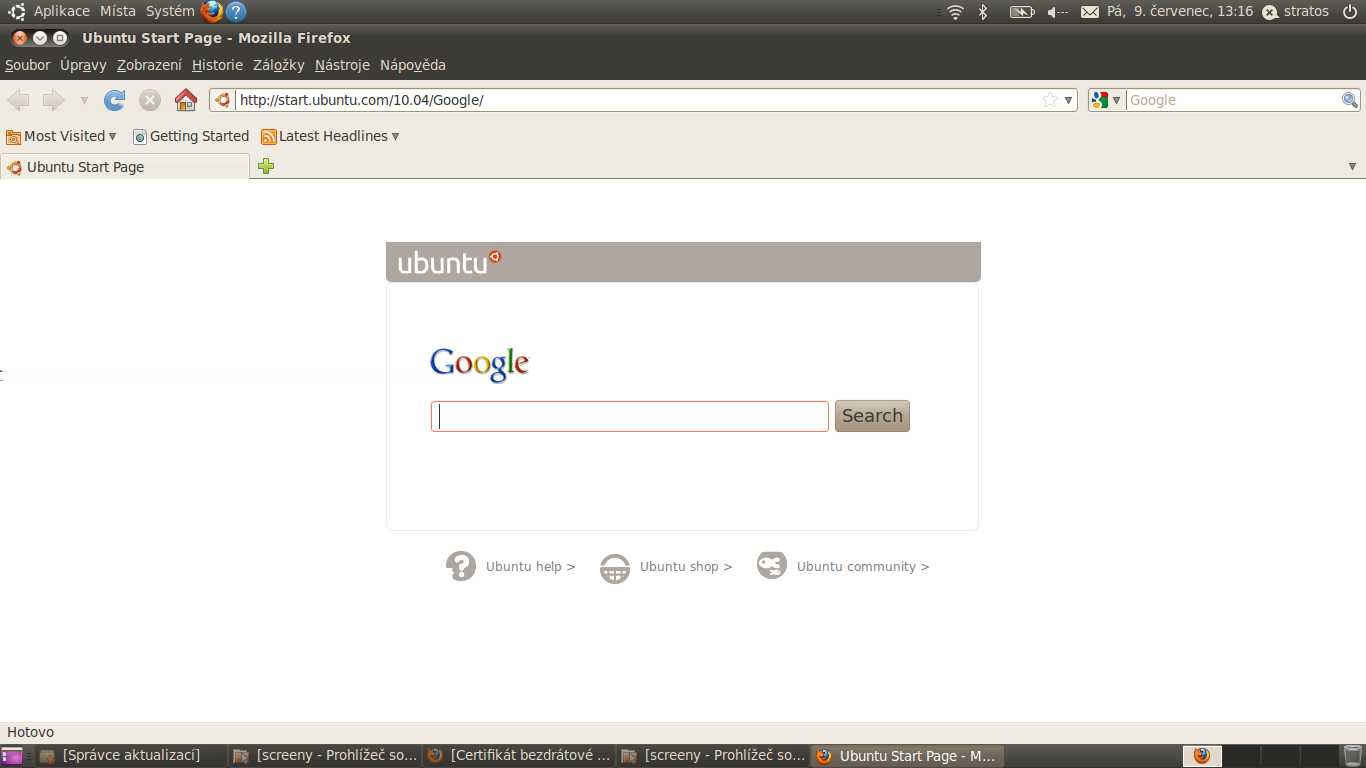Open the Nástroje menu
Image resolution: width=1366 pixels, height=768 pixels.
click(x=342, y=65)
